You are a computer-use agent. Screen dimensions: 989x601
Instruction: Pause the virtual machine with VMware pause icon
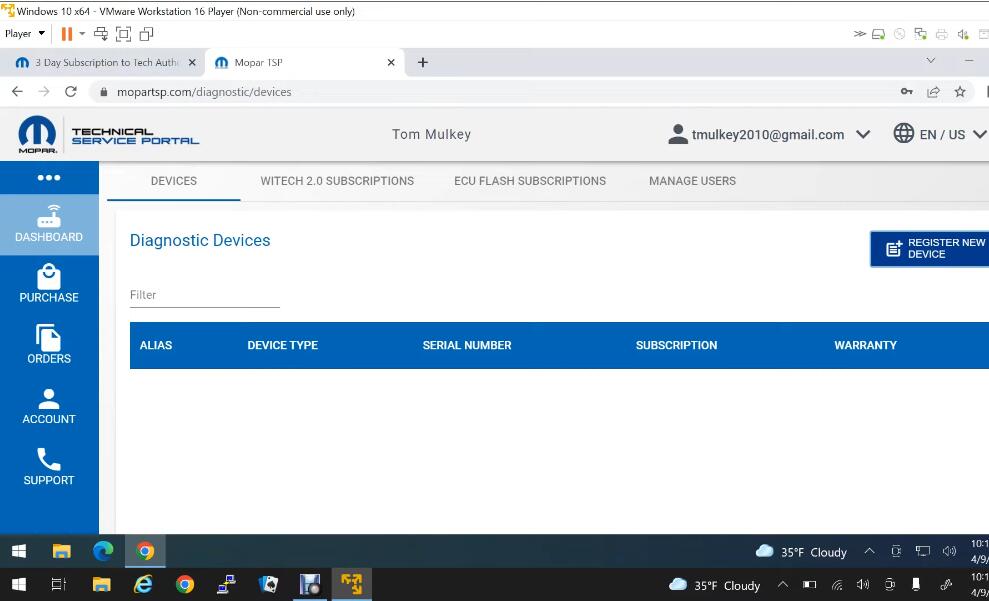point(66,34)
